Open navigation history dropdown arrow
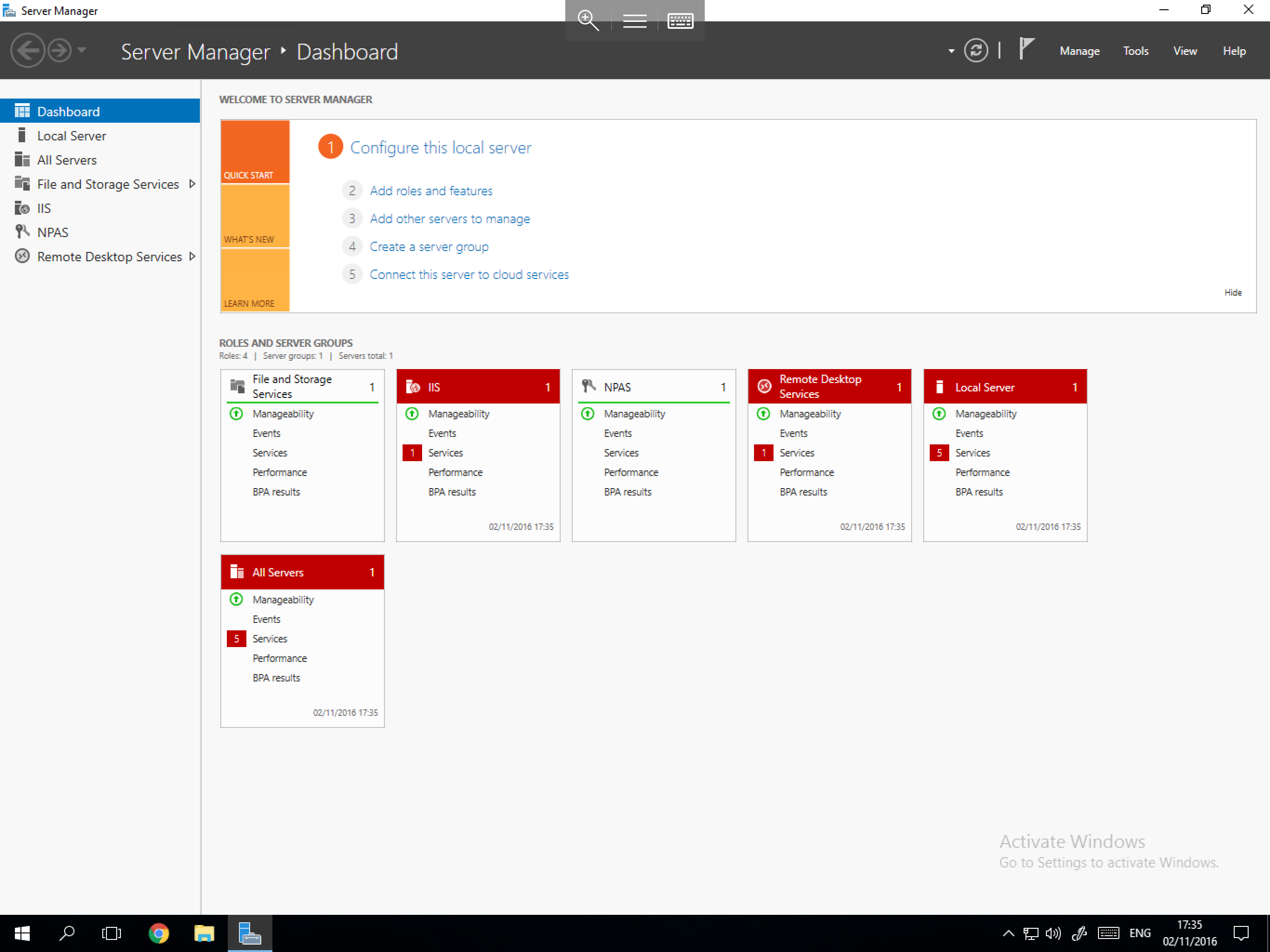This screenshot has height=952, width=1270. (x=82, y=51)
